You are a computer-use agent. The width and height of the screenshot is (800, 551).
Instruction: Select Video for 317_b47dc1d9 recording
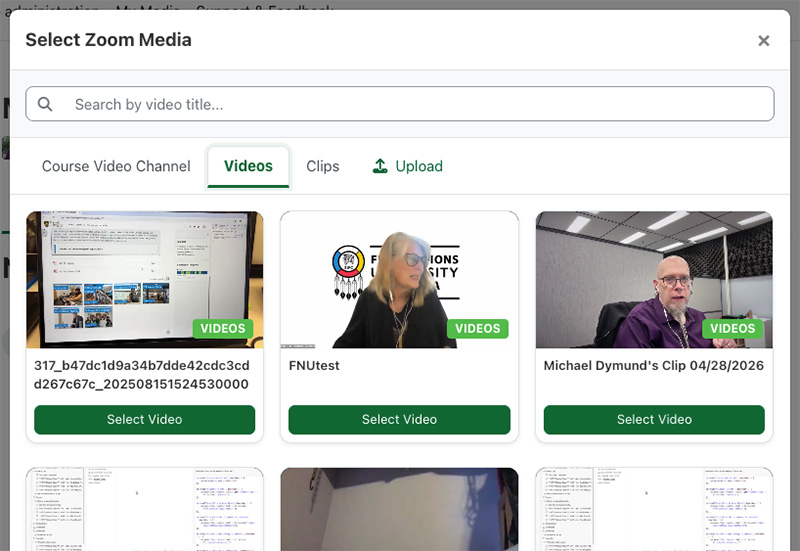point(144,419)
